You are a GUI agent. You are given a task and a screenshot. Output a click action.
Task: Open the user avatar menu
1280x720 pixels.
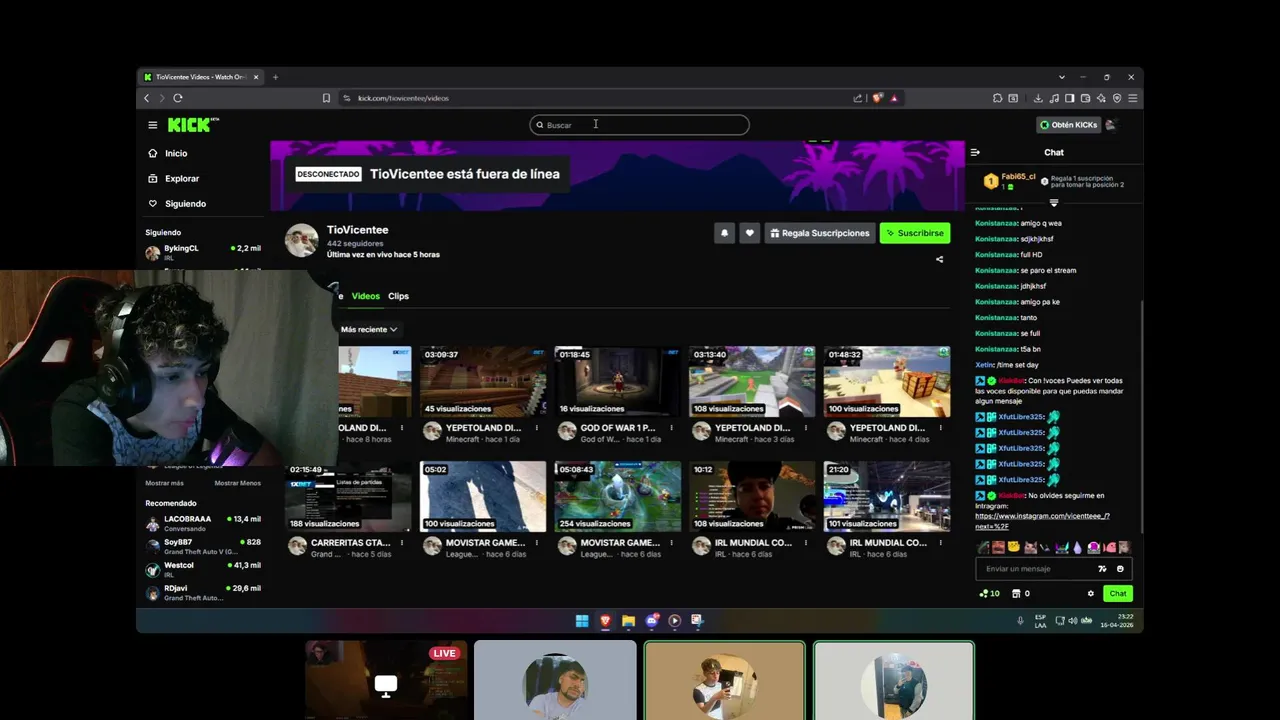click(1110, 125)
